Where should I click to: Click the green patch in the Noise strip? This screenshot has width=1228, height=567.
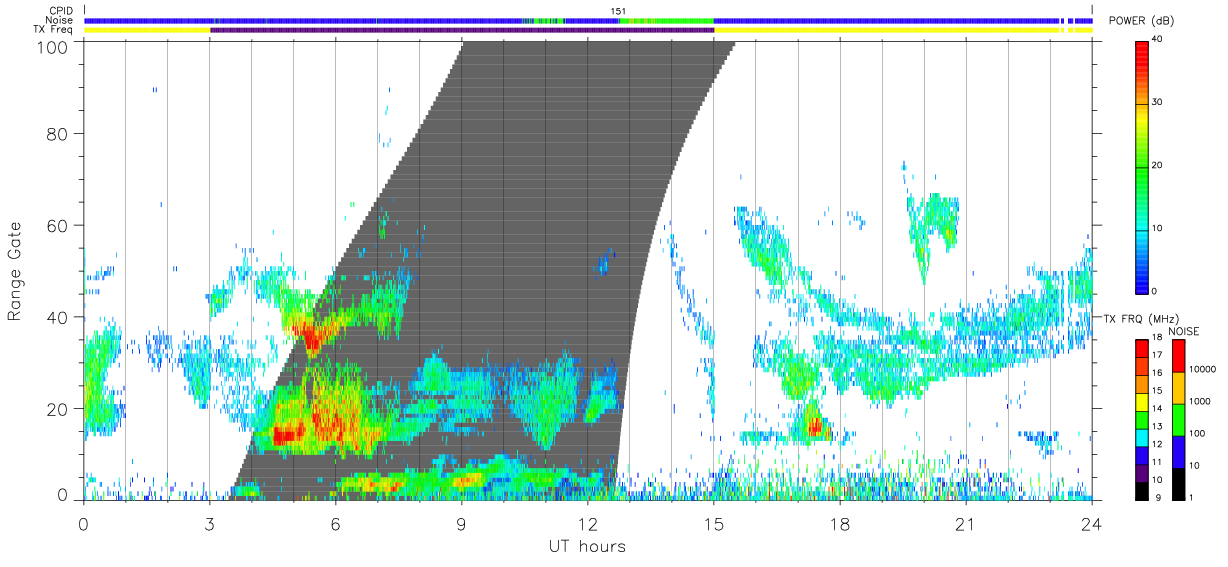[666, 20]
